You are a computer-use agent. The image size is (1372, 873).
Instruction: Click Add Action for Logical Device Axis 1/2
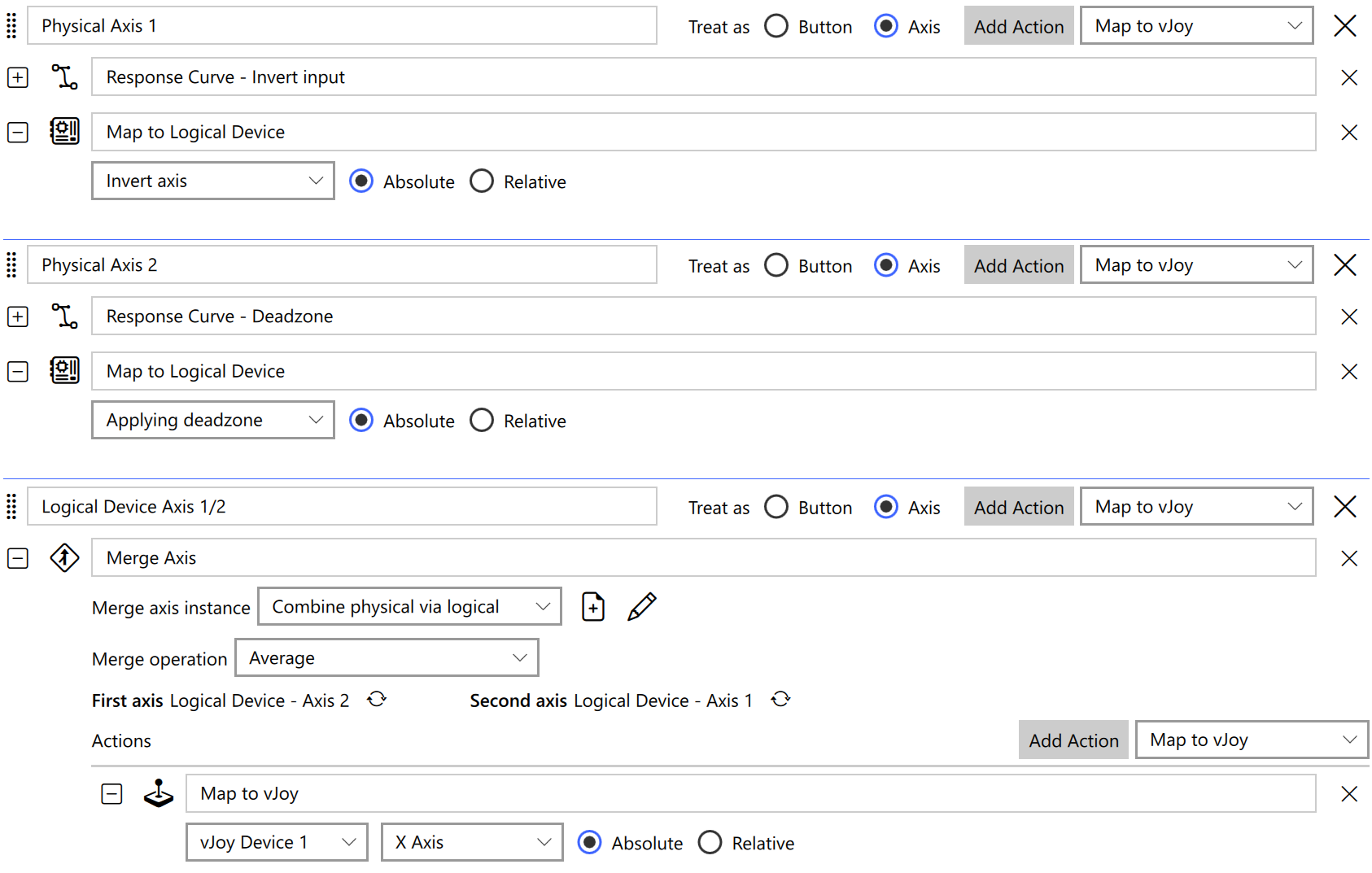[1018, 506]
